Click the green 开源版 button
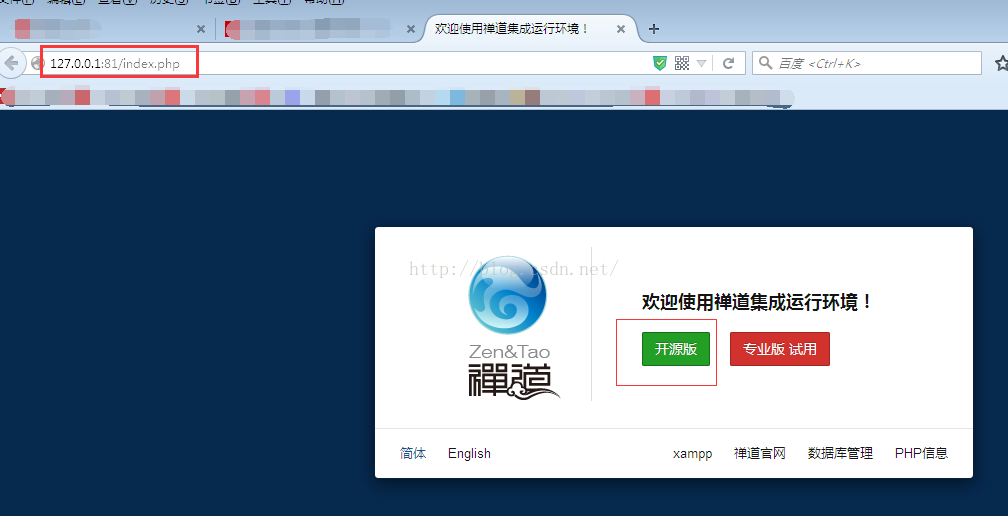Screen dimensions: 1008x516 676,349
